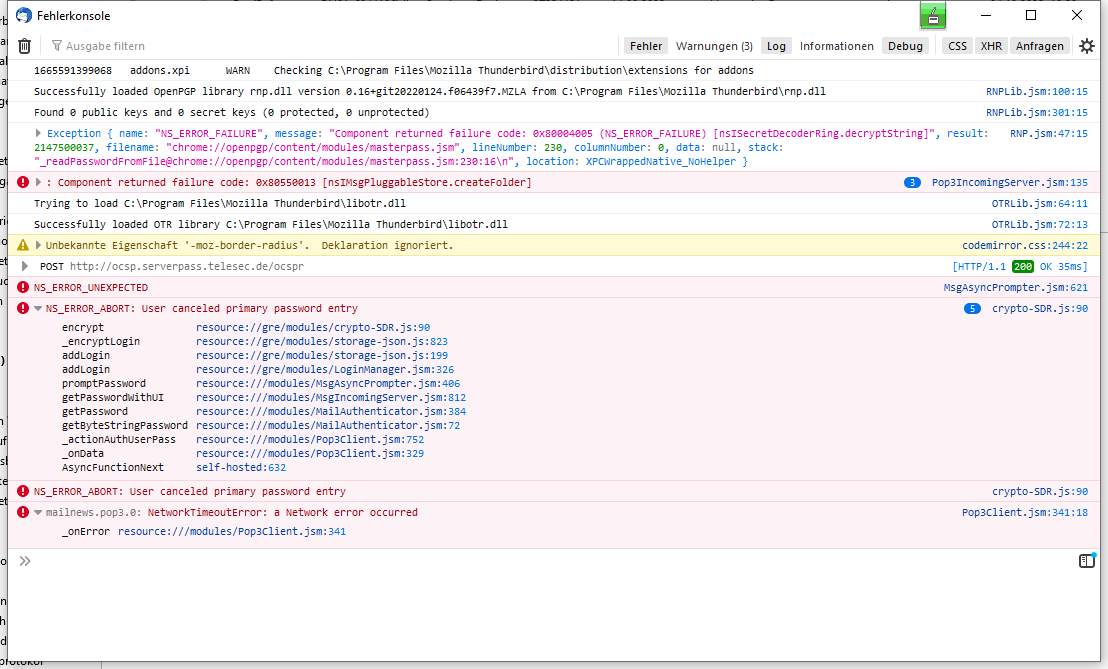Viewport: 1108px width, 669px height.
Task: Expand the POST ocsp request entry
Action: tap(26, 266)
